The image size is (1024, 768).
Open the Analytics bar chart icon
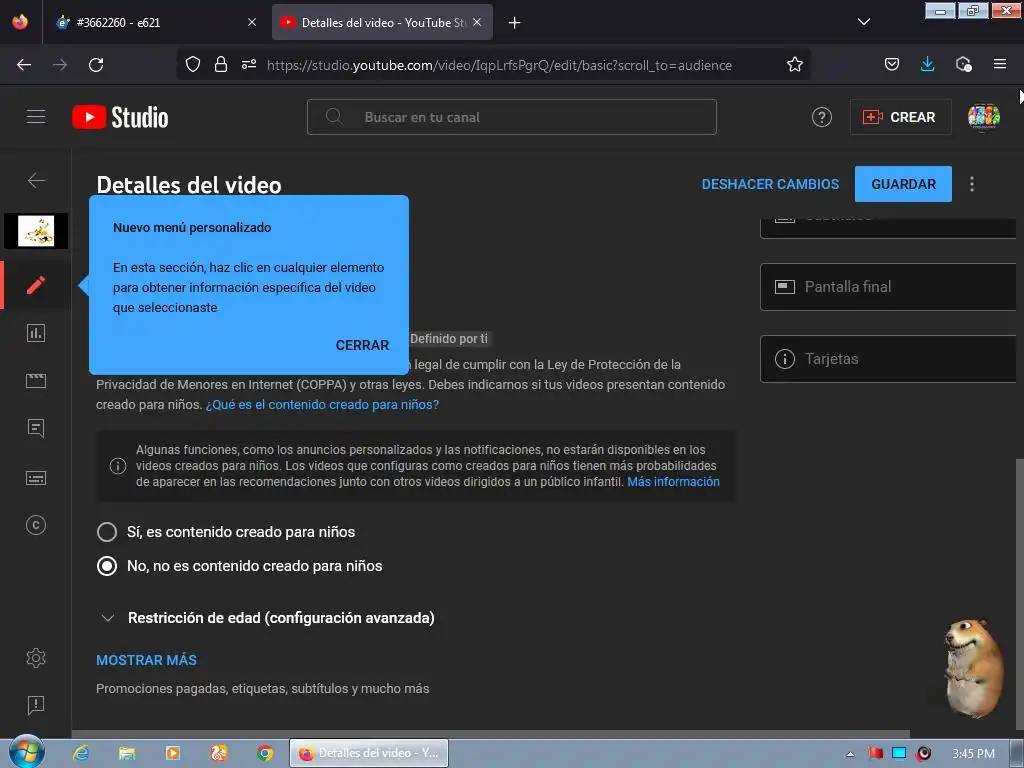tap(36, 333)
